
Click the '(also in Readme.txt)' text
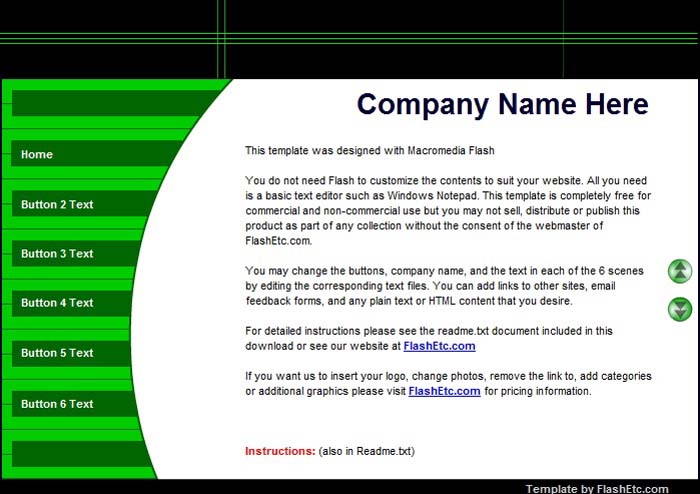[366, 451]
